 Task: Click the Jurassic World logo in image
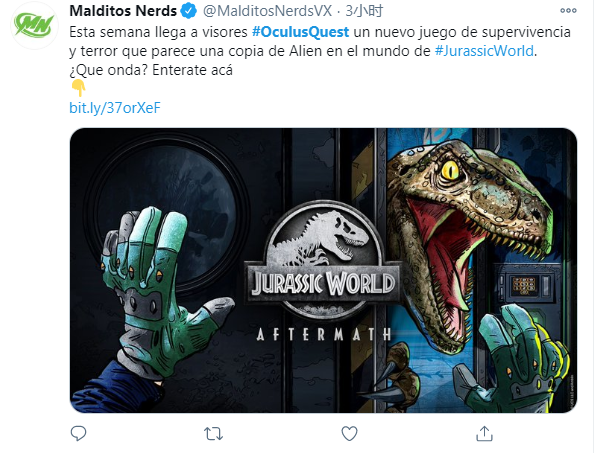click(x=322, y=260)
